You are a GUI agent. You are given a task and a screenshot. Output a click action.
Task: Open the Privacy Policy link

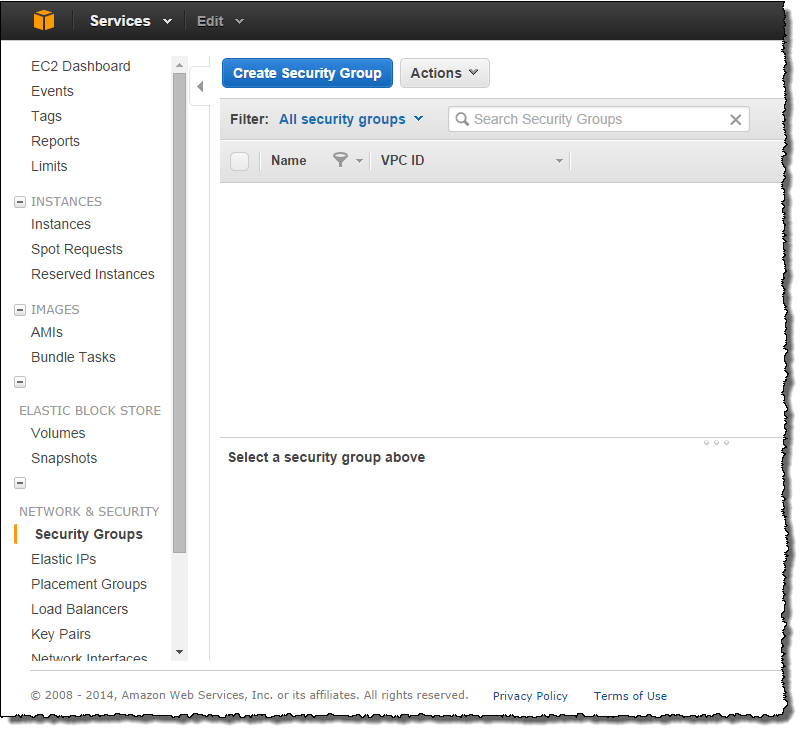pyautogui.click(x=530, y=696)
